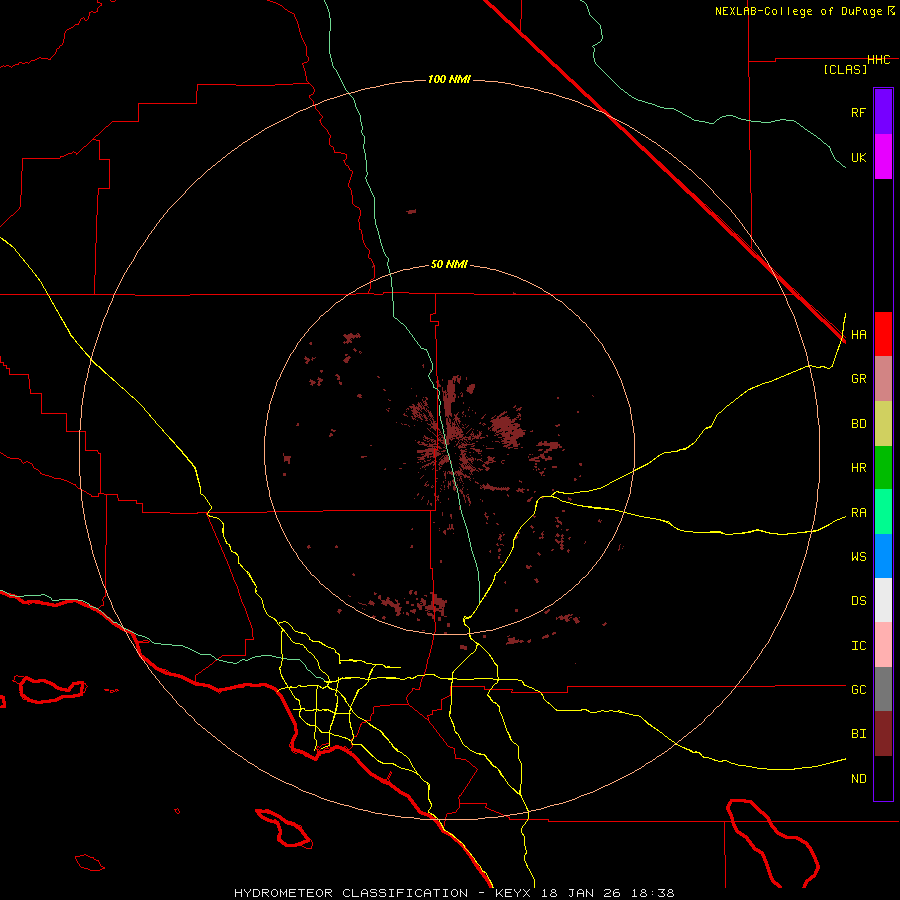Image resolution: width=900 pixels, height=900 pixels.
Task: Click the RA mint-green legend swatch
Action: [x=883, y=512]
